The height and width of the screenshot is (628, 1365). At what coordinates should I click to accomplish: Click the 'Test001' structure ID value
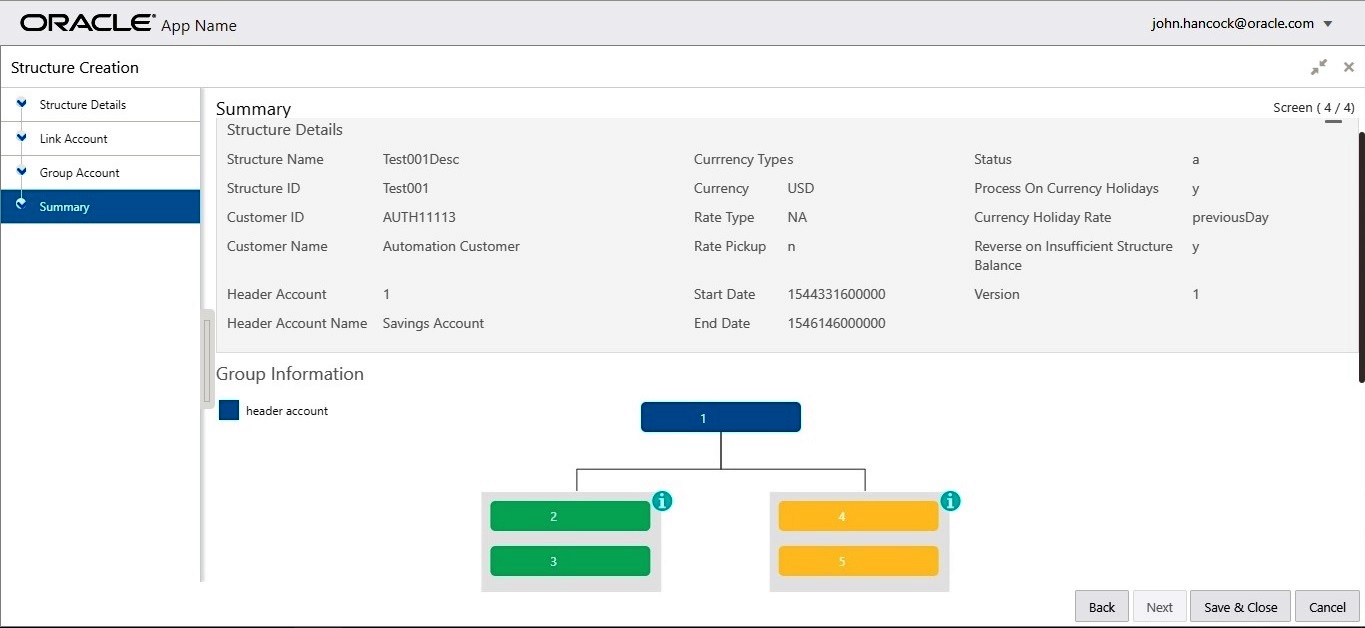(x=406, y=188)
